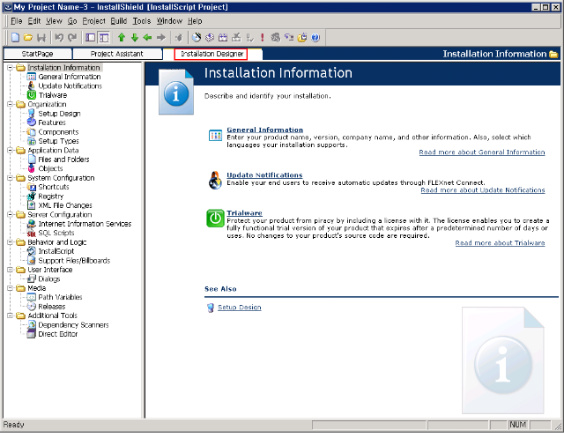This screenshot has height=433, width=564.
Task: Open the Tools menu
Action: (142, 21)
